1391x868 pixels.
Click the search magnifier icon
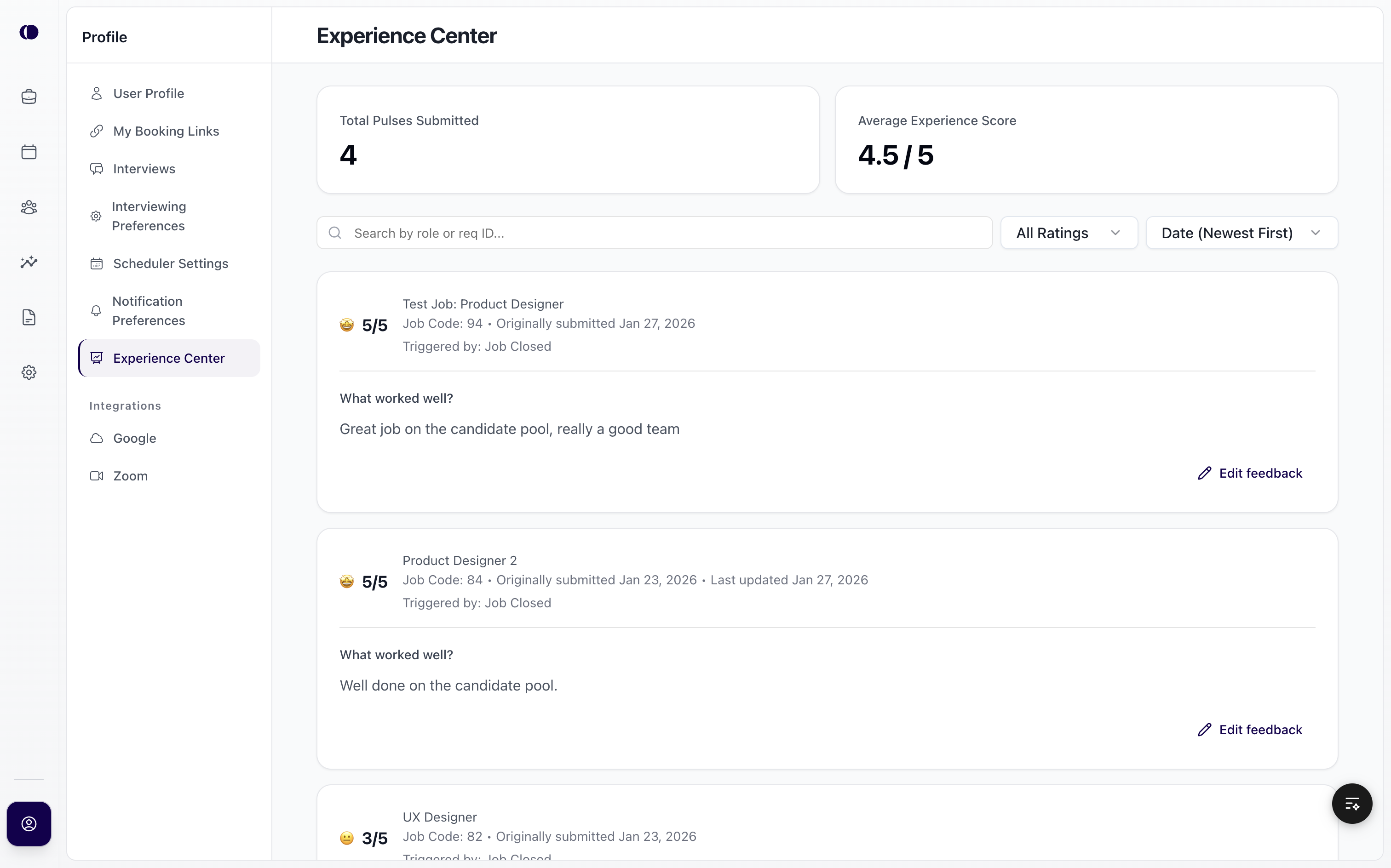coord(335,233)
